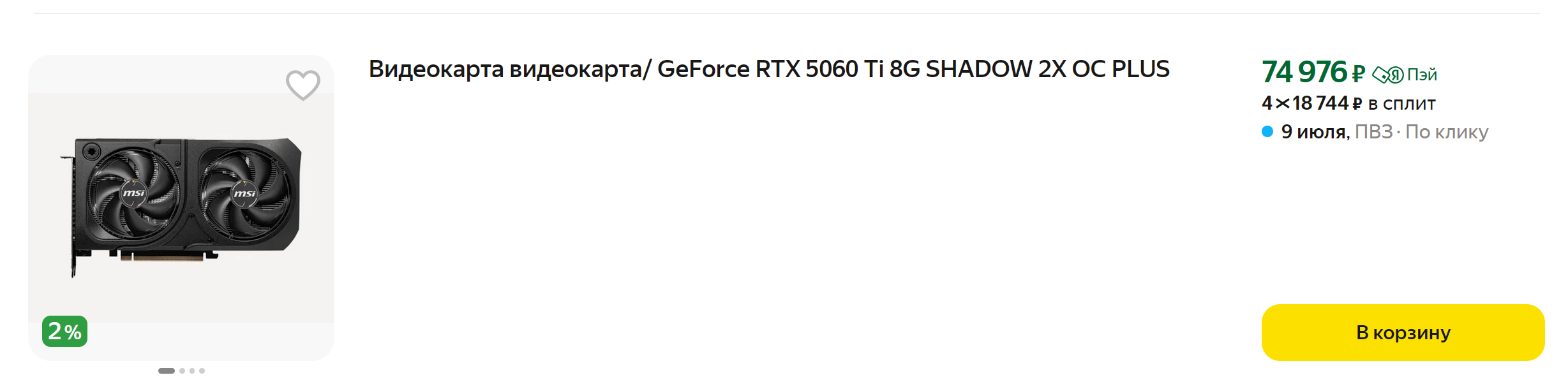Choose the По клику delivery option
This screenshot has width=1568, height=389.
click(1447, 131)
